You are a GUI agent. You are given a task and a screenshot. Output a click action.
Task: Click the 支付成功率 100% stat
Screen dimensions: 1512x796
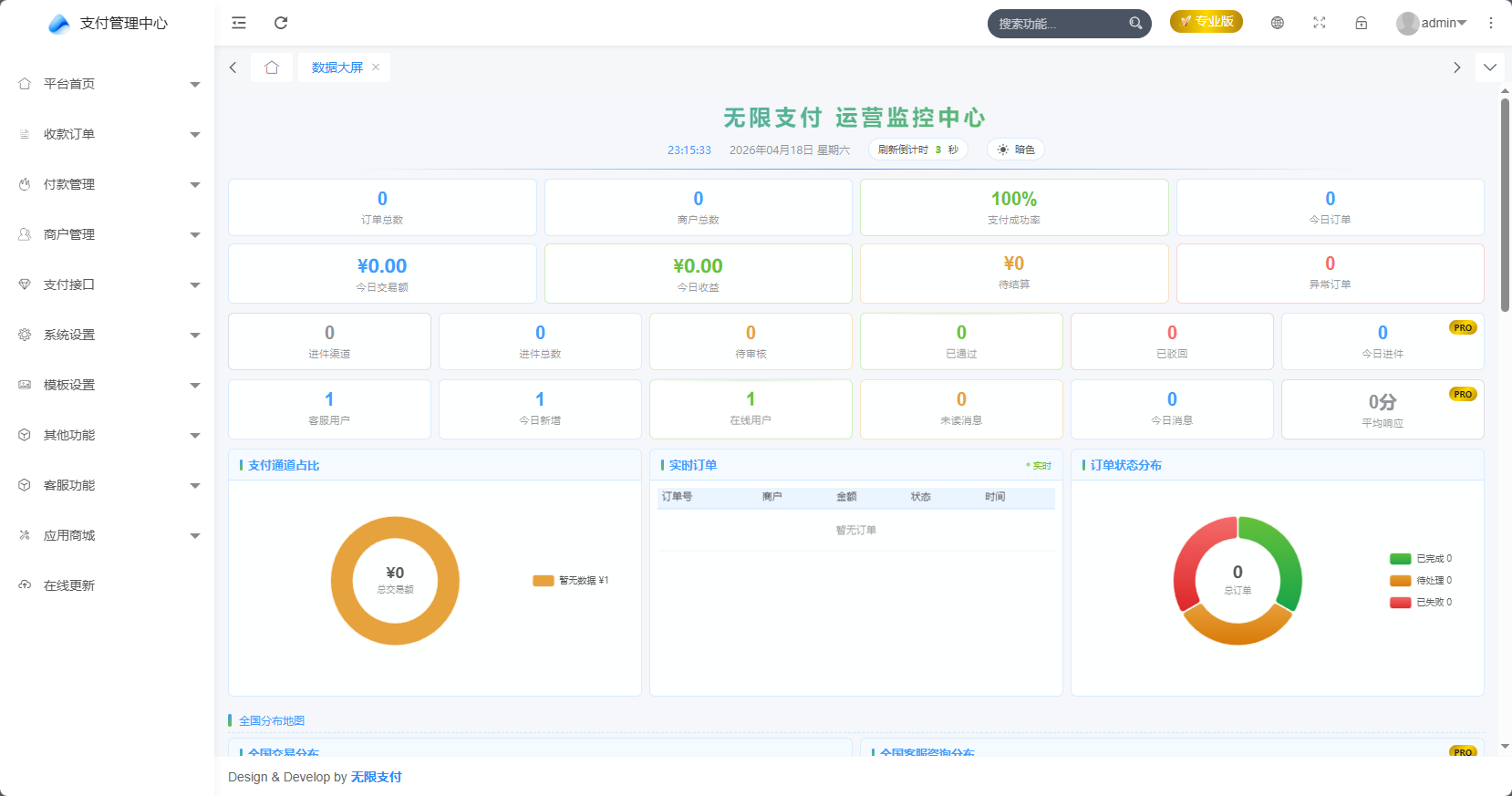[x=1014, y=207]
